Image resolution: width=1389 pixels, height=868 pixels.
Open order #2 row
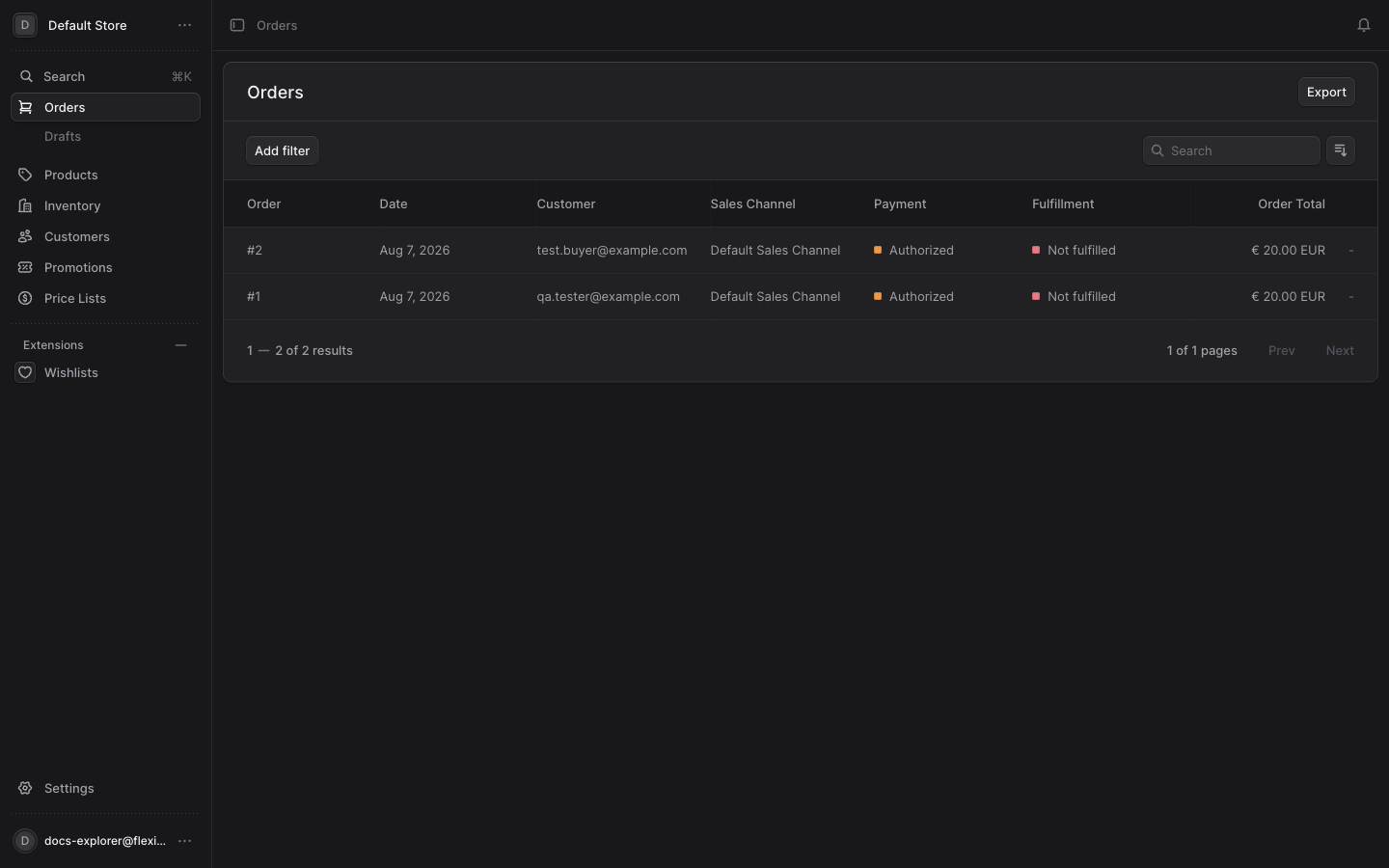coord(801,250)
